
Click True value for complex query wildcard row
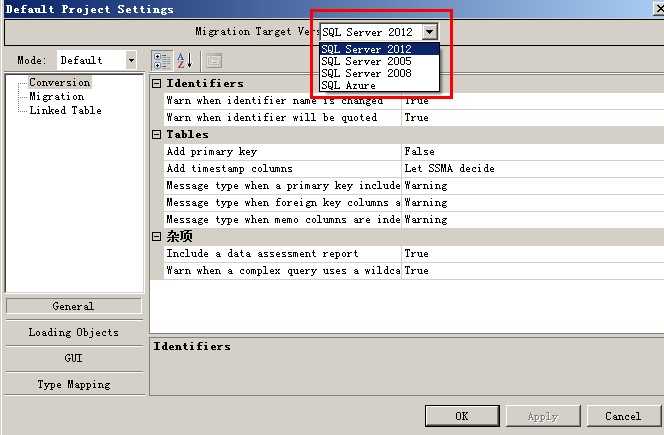pyautogui.click(x=416, y=270)
